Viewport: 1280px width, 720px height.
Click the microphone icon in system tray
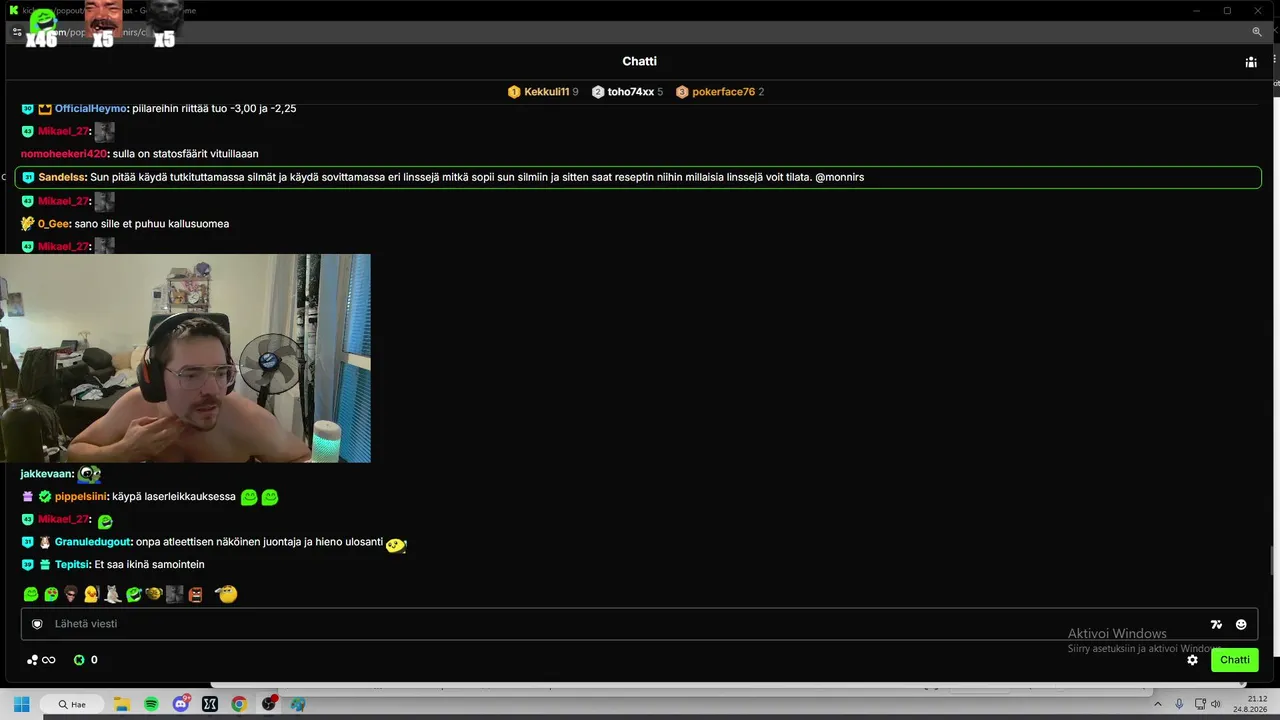1180,704
